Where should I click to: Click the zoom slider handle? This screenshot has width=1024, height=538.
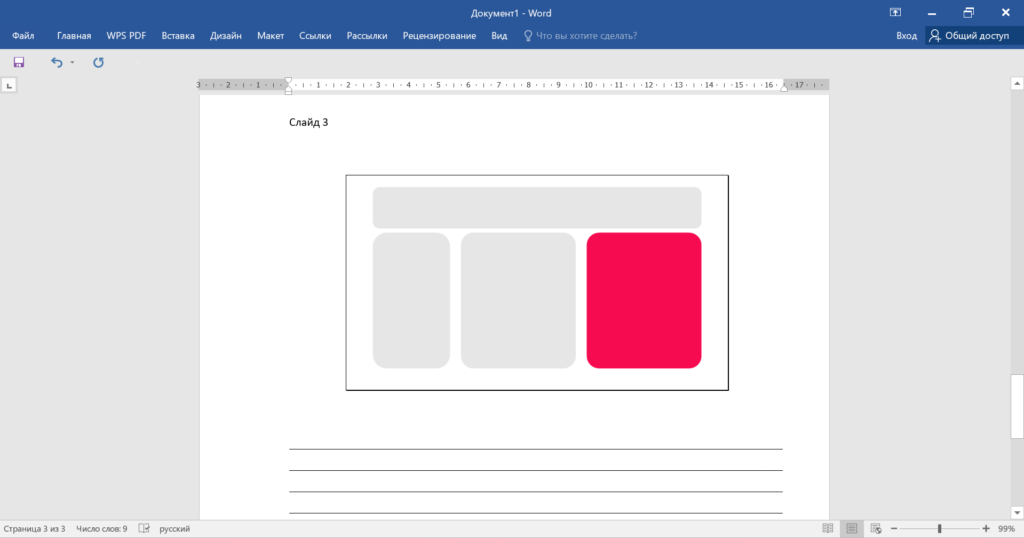click(x=939, y=529)
